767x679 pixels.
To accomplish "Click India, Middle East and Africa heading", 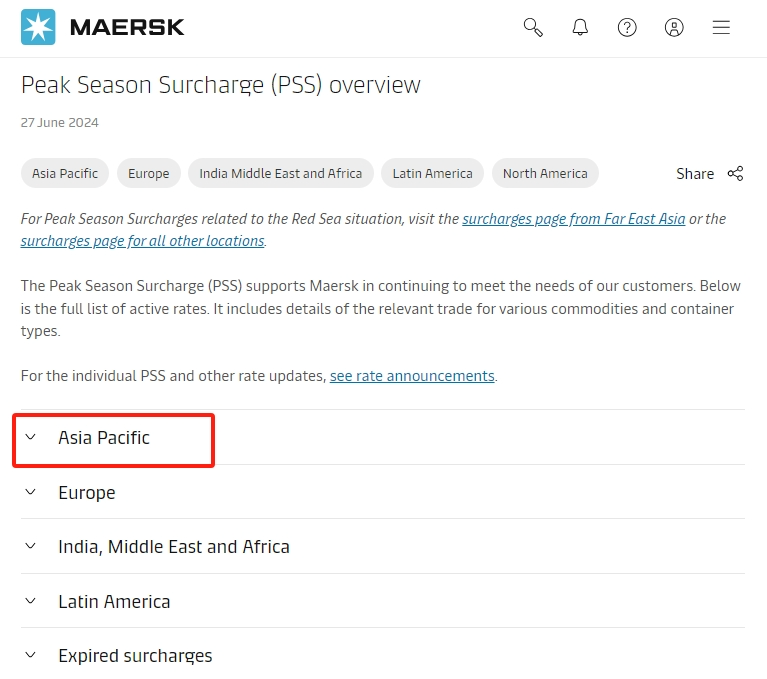I will tap(174, 546).
